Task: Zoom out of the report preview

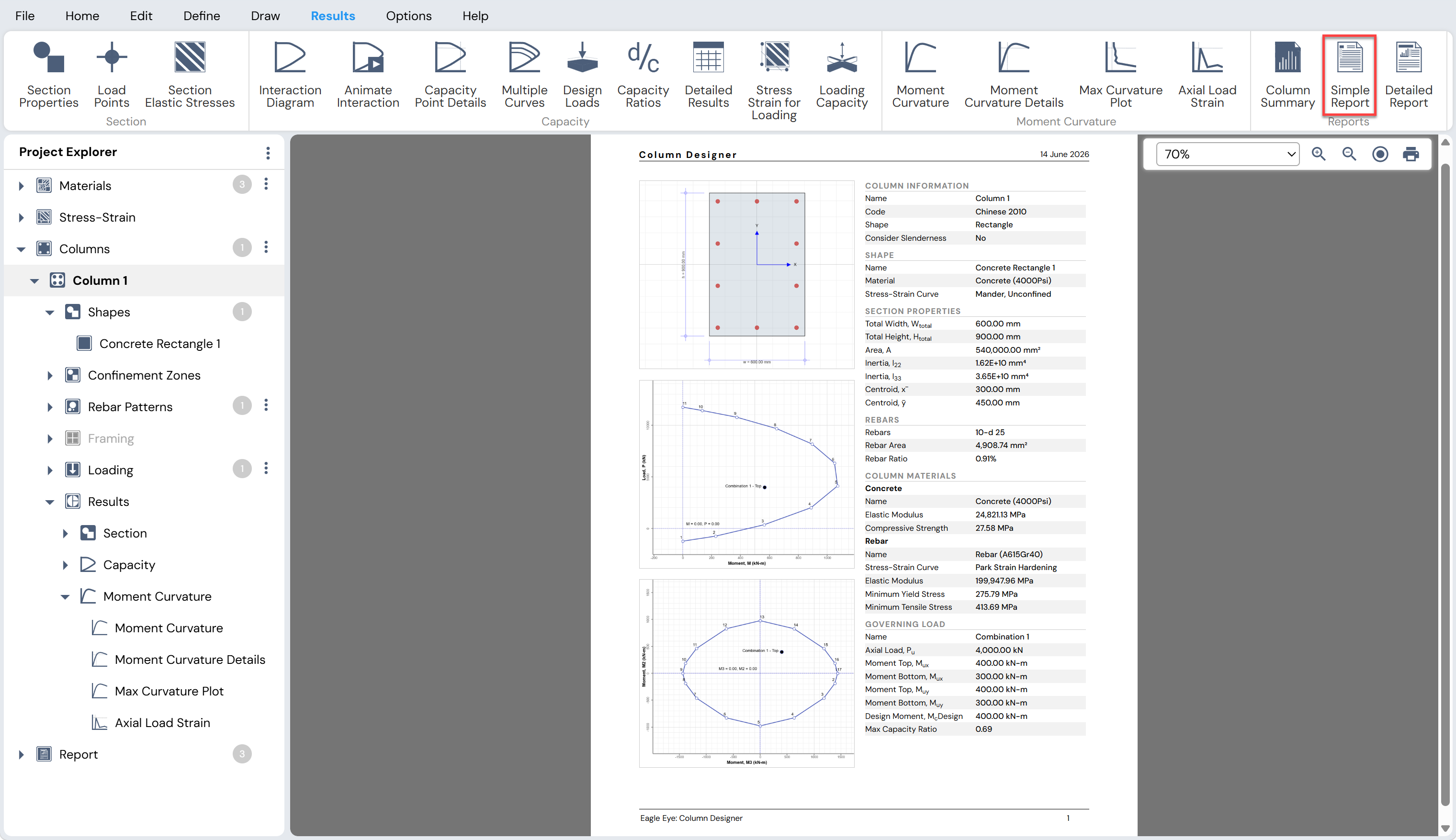Action: [1349, 154]
